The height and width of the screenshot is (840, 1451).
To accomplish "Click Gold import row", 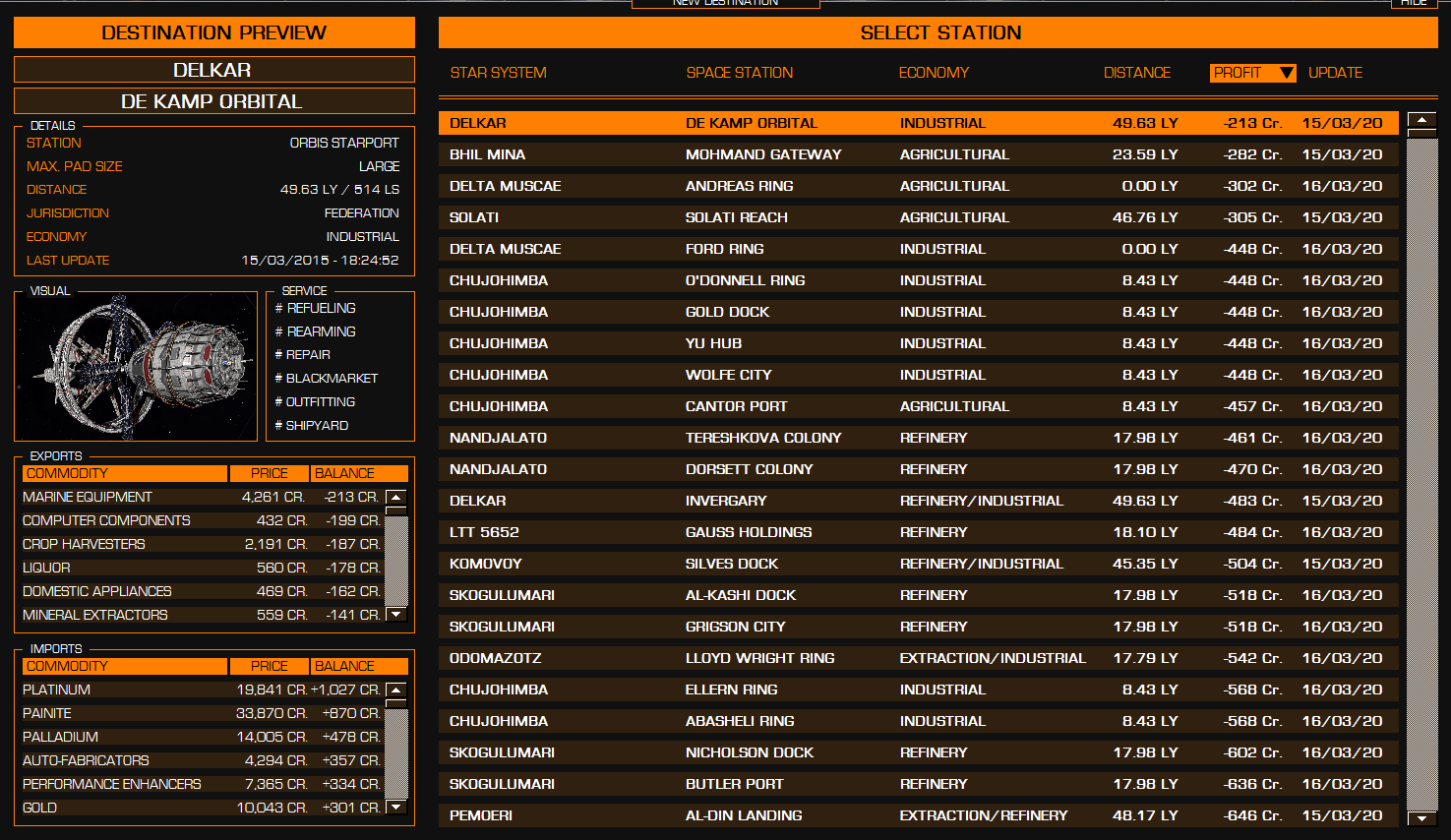I will [x=202, y=808].
